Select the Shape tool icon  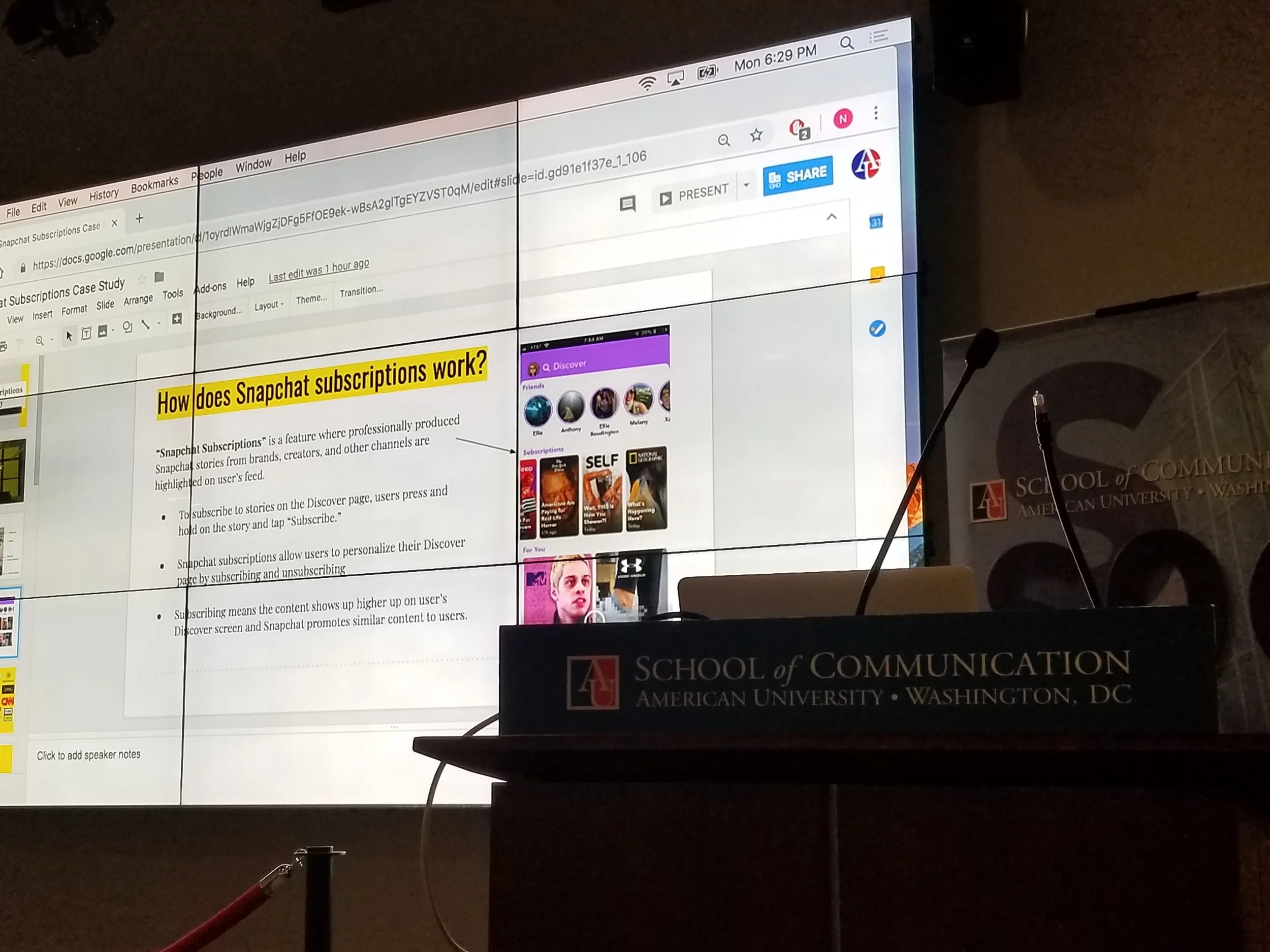[128, 327]
